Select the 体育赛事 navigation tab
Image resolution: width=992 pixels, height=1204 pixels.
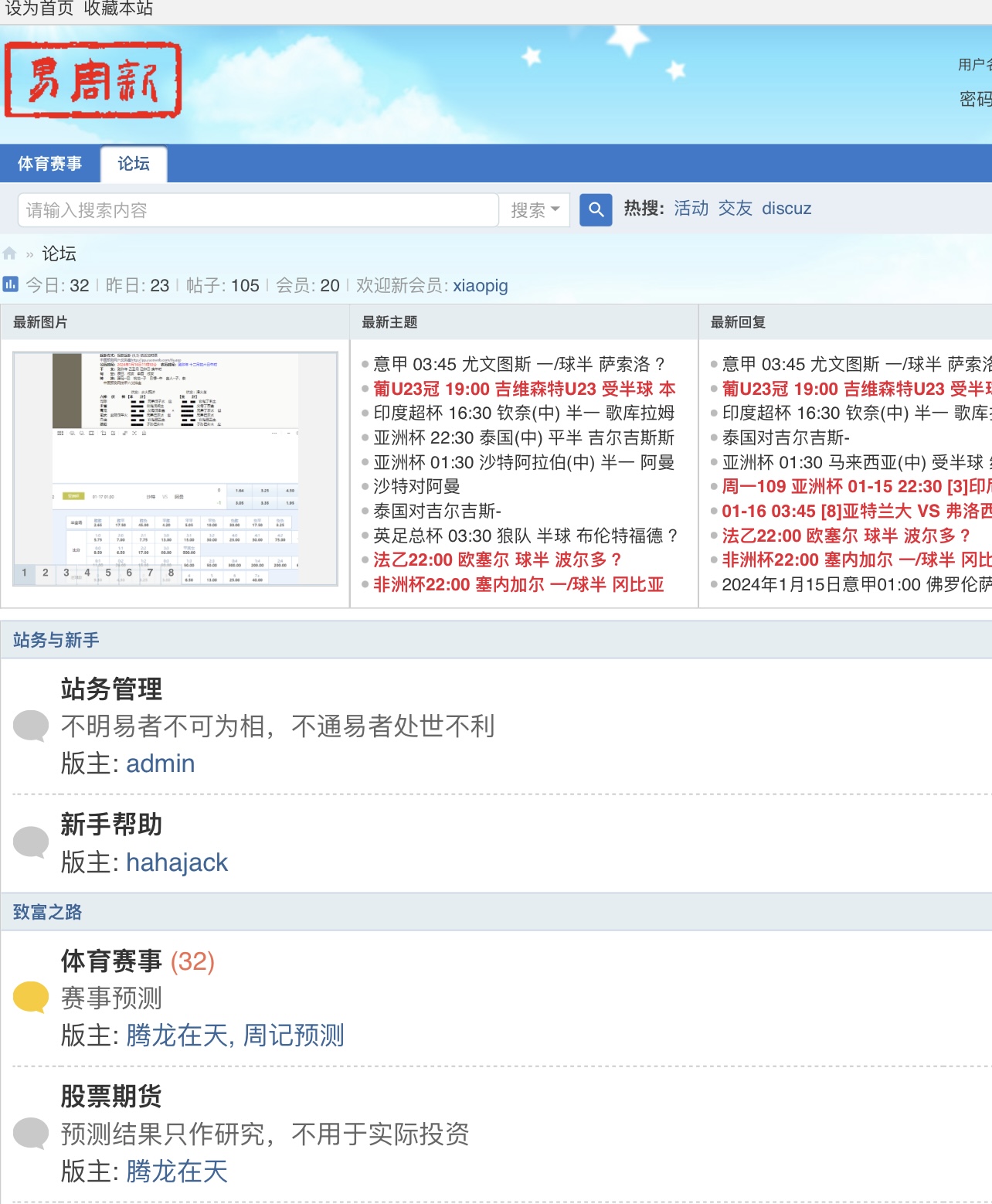click(50, 164)
